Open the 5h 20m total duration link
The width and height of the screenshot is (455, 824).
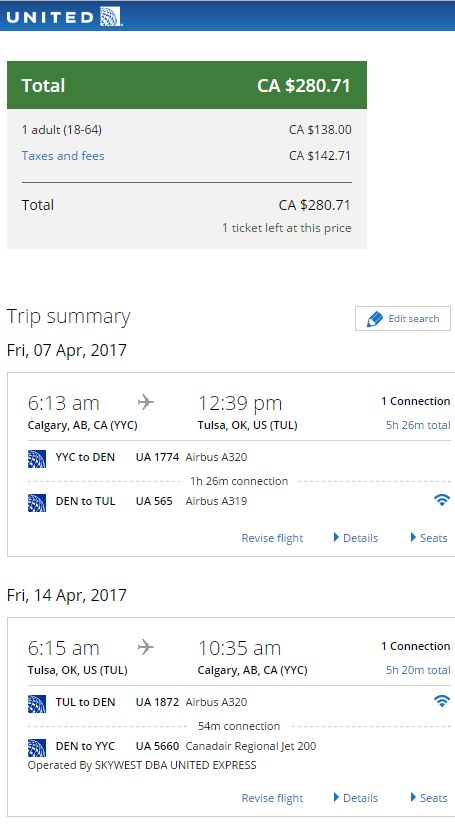[418, 670]
